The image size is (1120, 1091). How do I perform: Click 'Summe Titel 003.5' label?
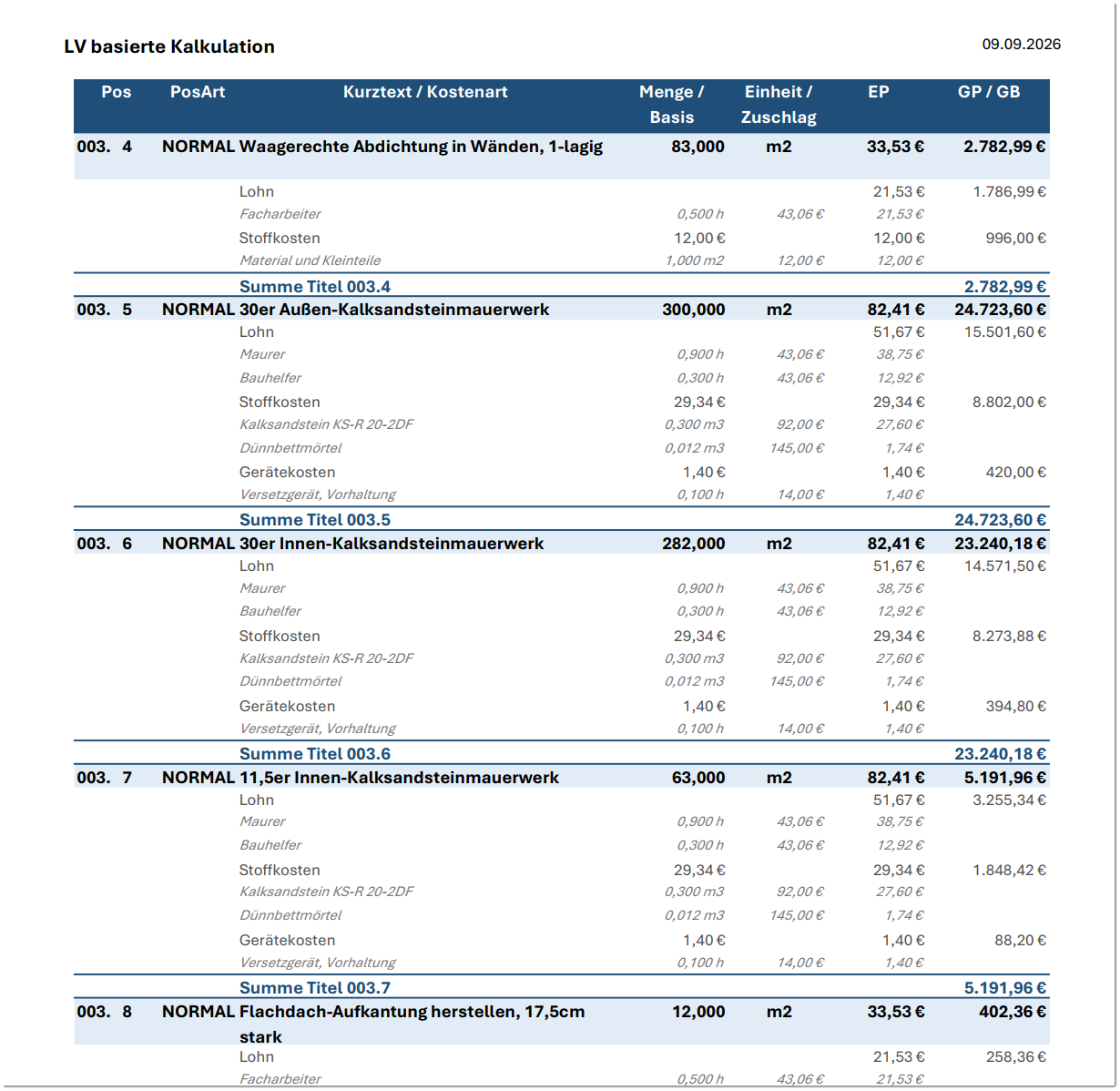315,520
